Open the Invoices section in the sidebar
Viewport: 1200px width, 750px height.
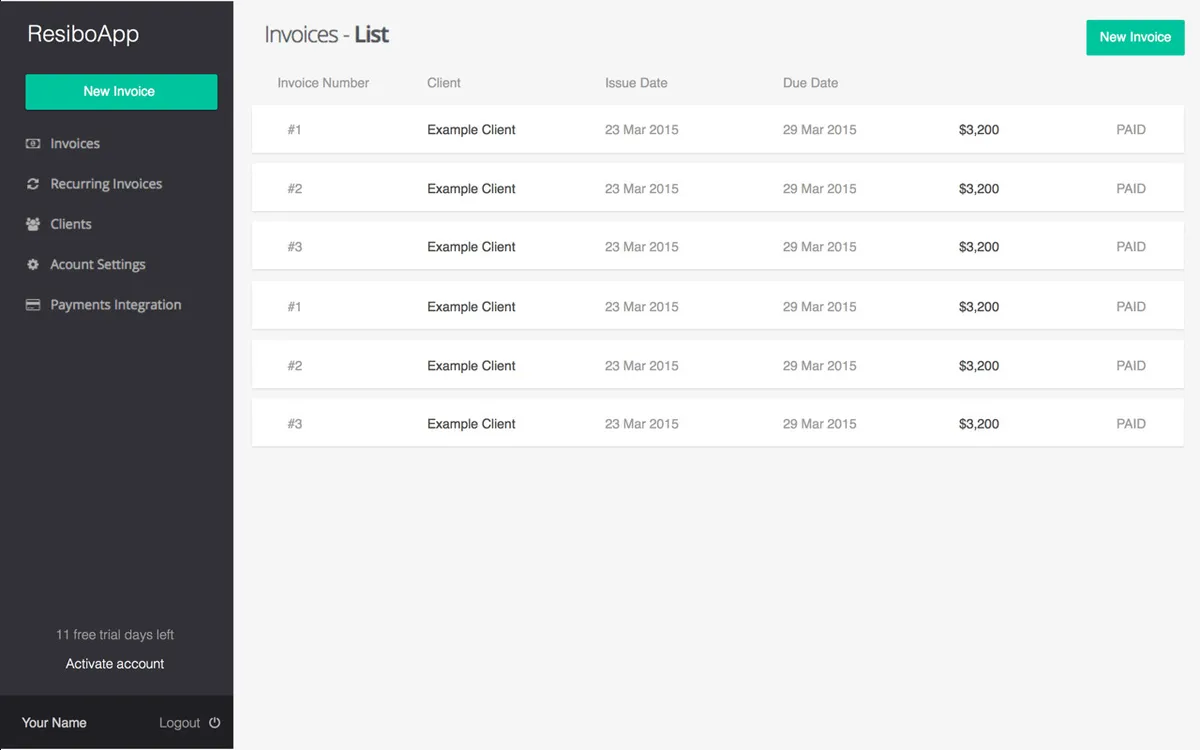point(75,143)
